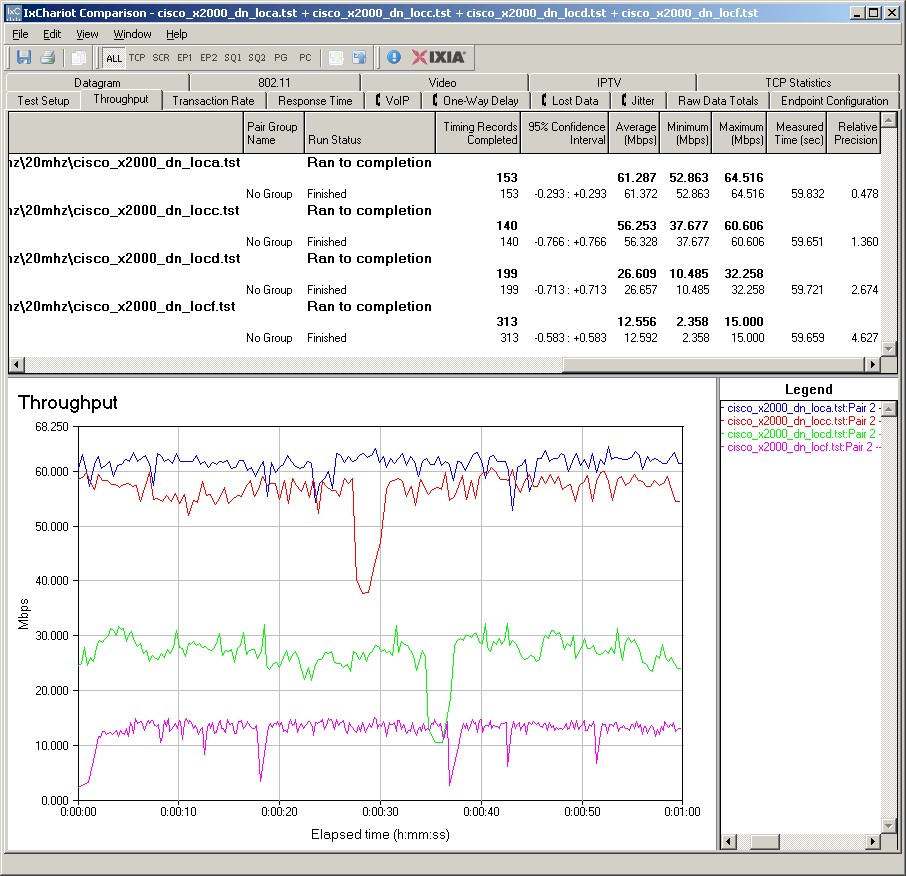Switch to the Response Time tab

tap(315, 101)
